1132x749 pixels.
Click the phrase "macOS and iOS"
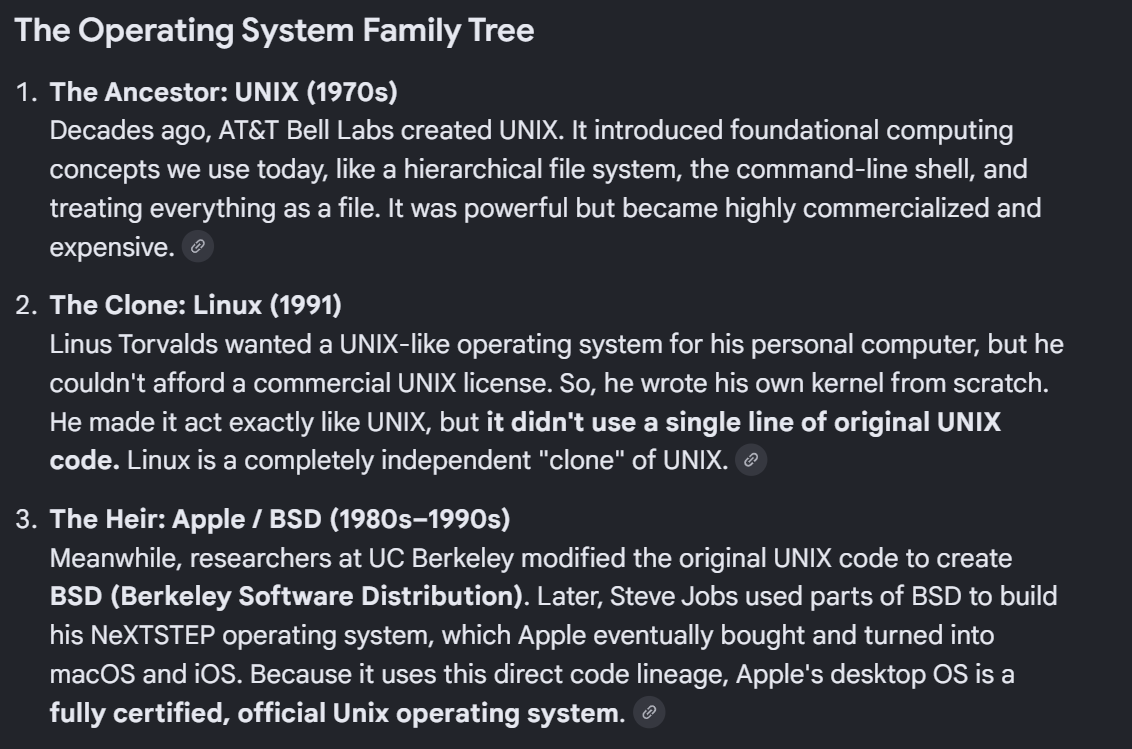(x=145, y=674)
